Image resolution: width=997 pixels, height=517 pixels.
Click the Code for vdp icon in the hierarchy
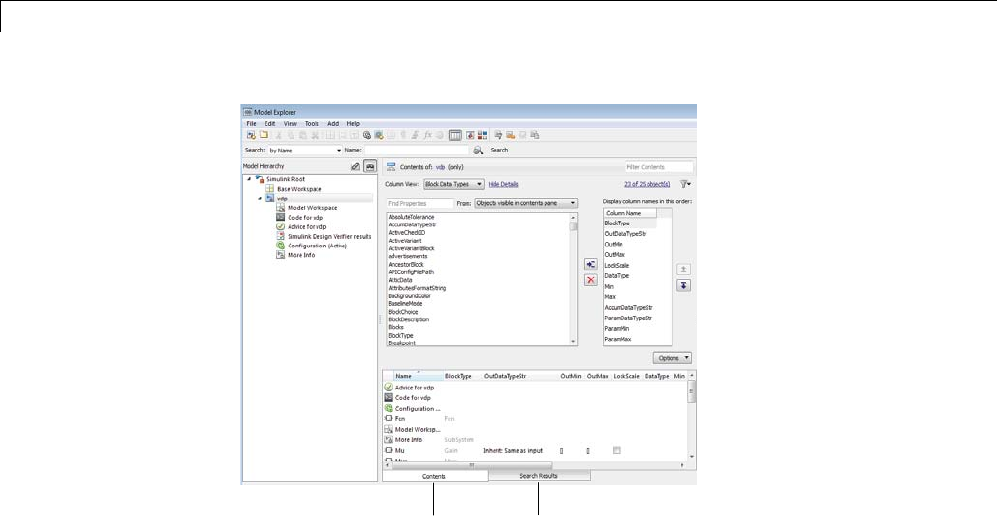[280, 217]
